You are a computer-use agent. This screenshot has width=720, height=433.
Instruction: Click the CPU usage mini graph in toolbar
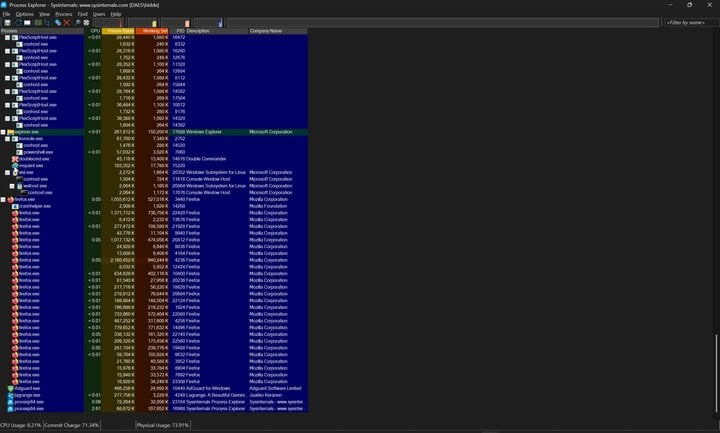pyautogui.click(x=109, y=22)
